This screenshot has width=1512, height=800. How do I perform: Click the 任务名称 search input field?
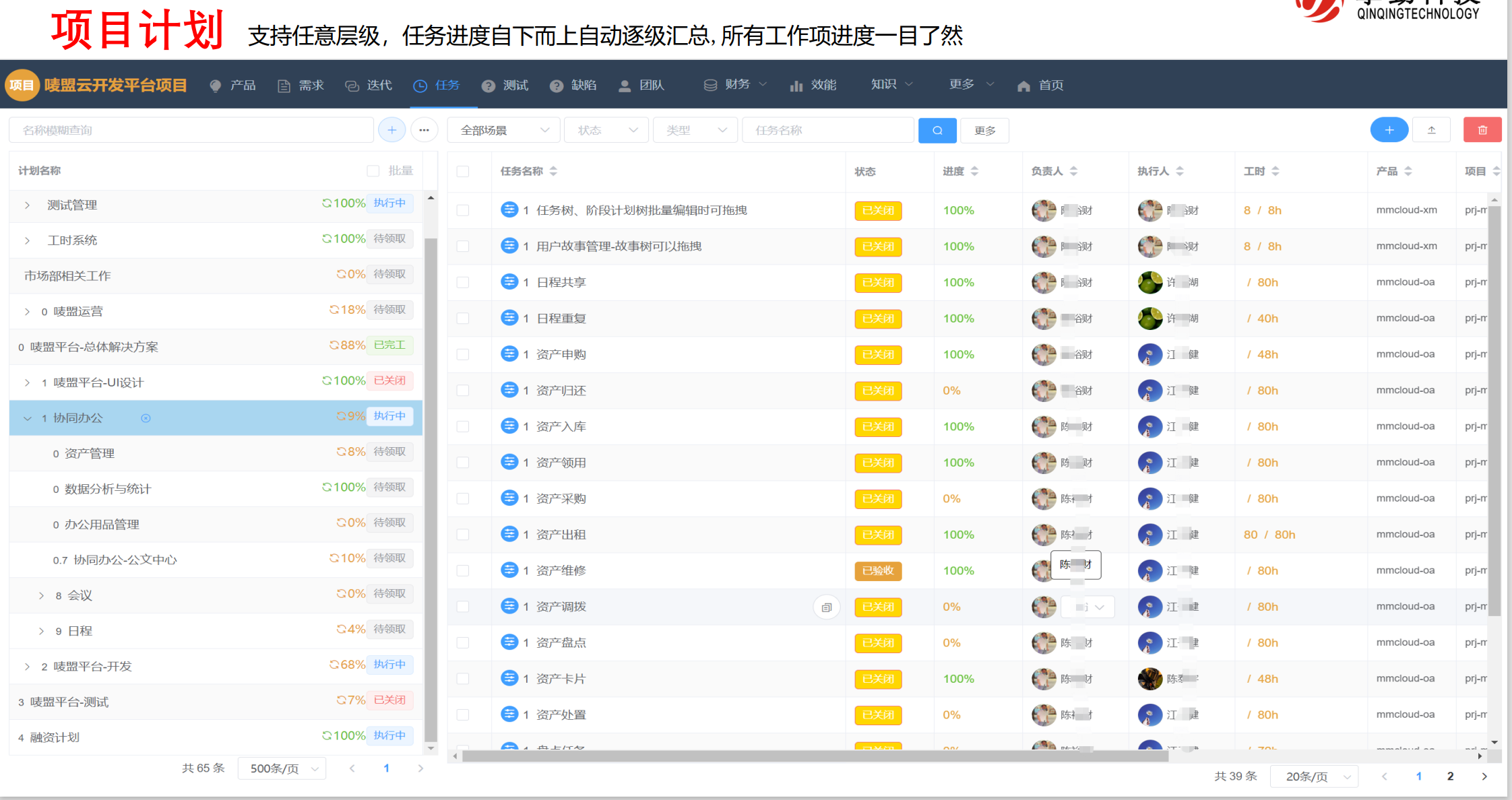point(827,130)
